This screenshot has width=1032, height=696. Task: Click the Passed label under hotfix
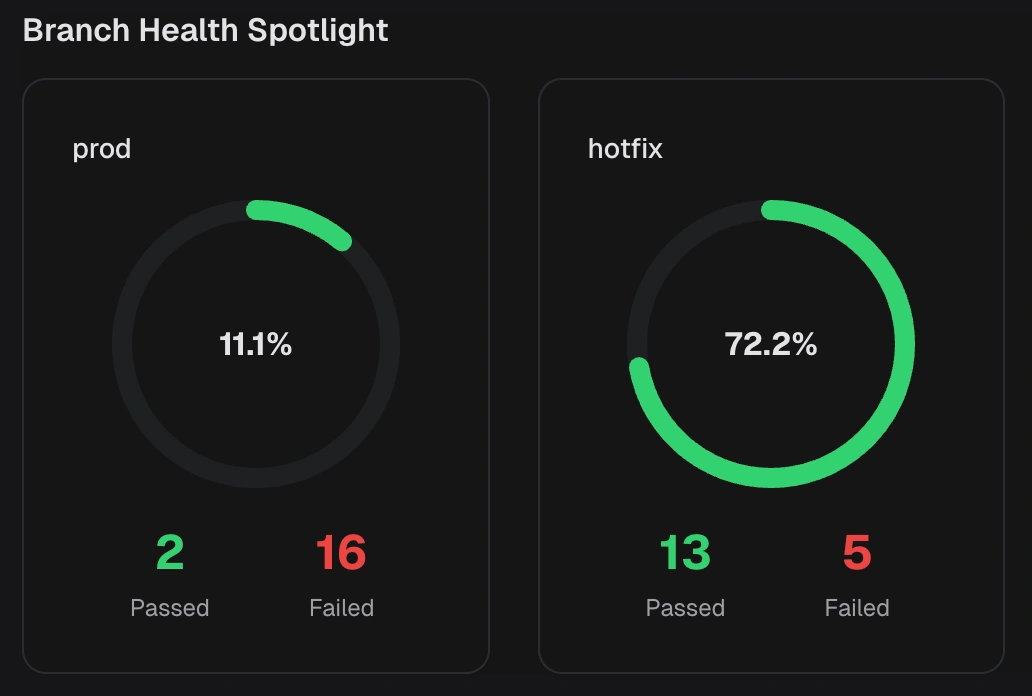(x=685, y=608)
